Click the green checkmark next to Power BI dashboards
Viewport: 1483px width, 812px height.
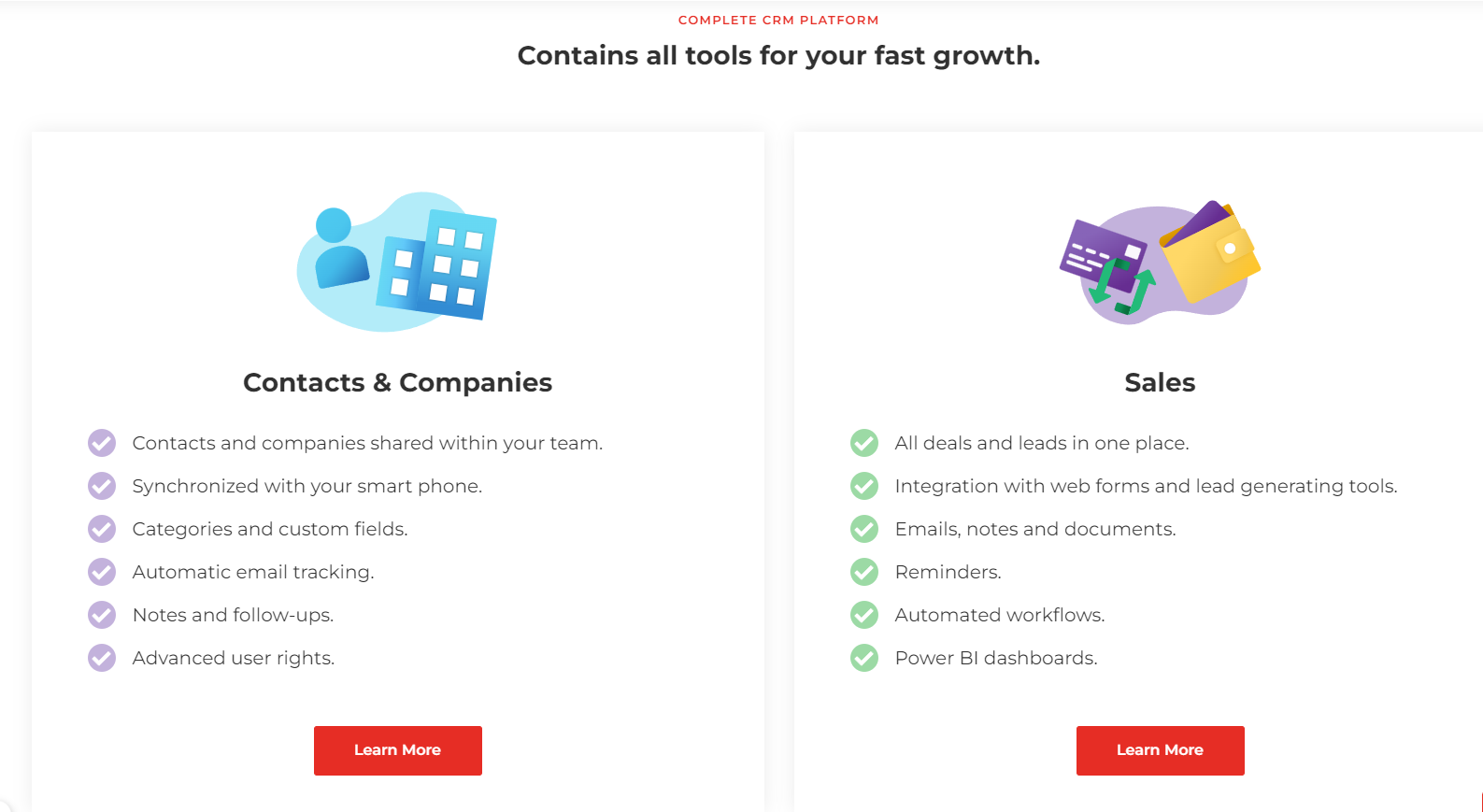(864, 658)
